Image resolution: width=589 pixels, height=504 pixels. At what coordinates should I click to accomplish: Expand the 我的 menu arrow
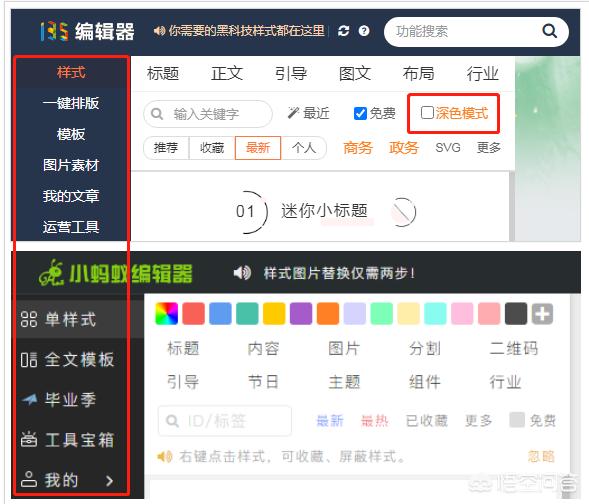109,480
